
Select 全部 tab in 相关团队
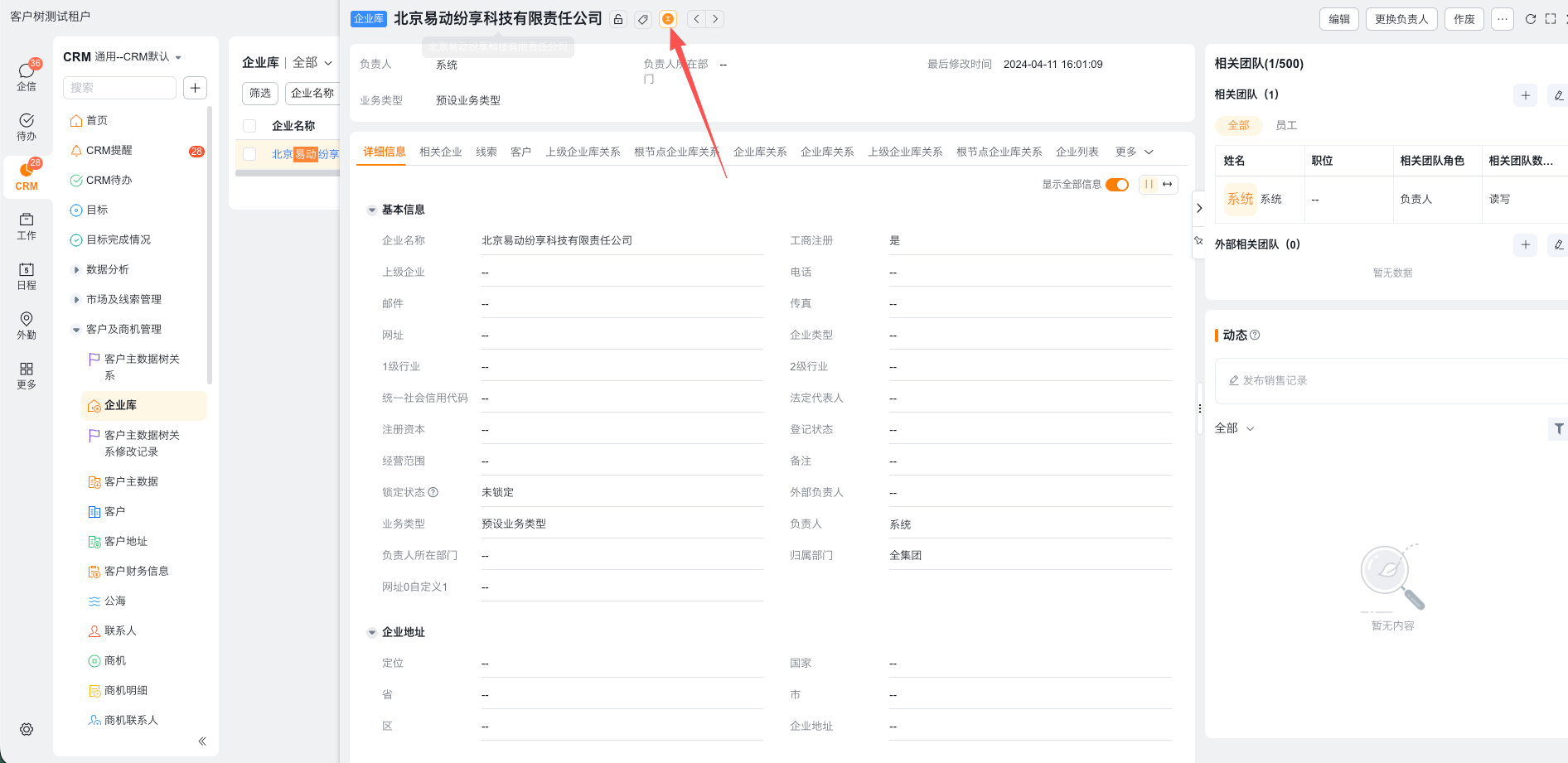[x=1239, y=125]
